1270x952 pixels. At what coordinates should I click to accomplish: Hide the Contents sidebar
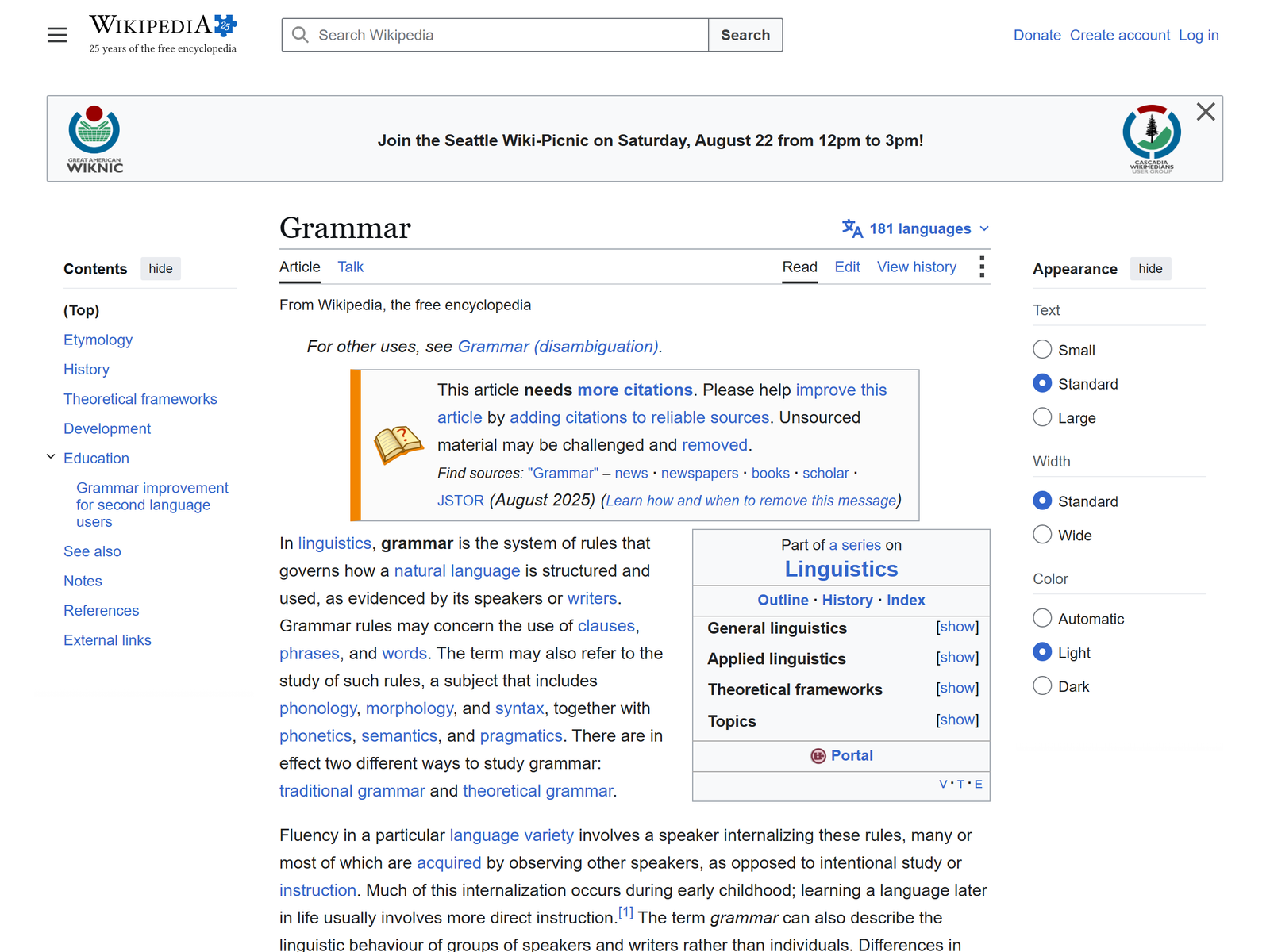(x=160, y=269)
